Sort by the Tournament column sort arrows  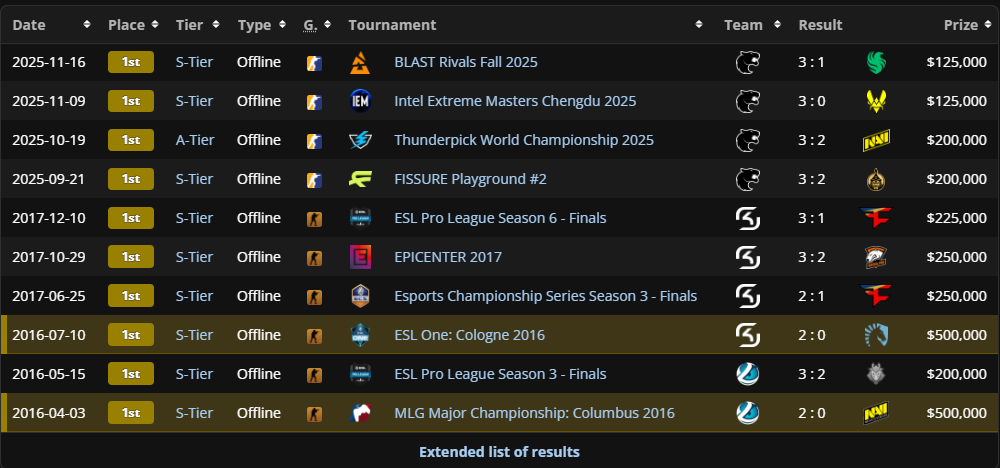(x=702, y=25)
